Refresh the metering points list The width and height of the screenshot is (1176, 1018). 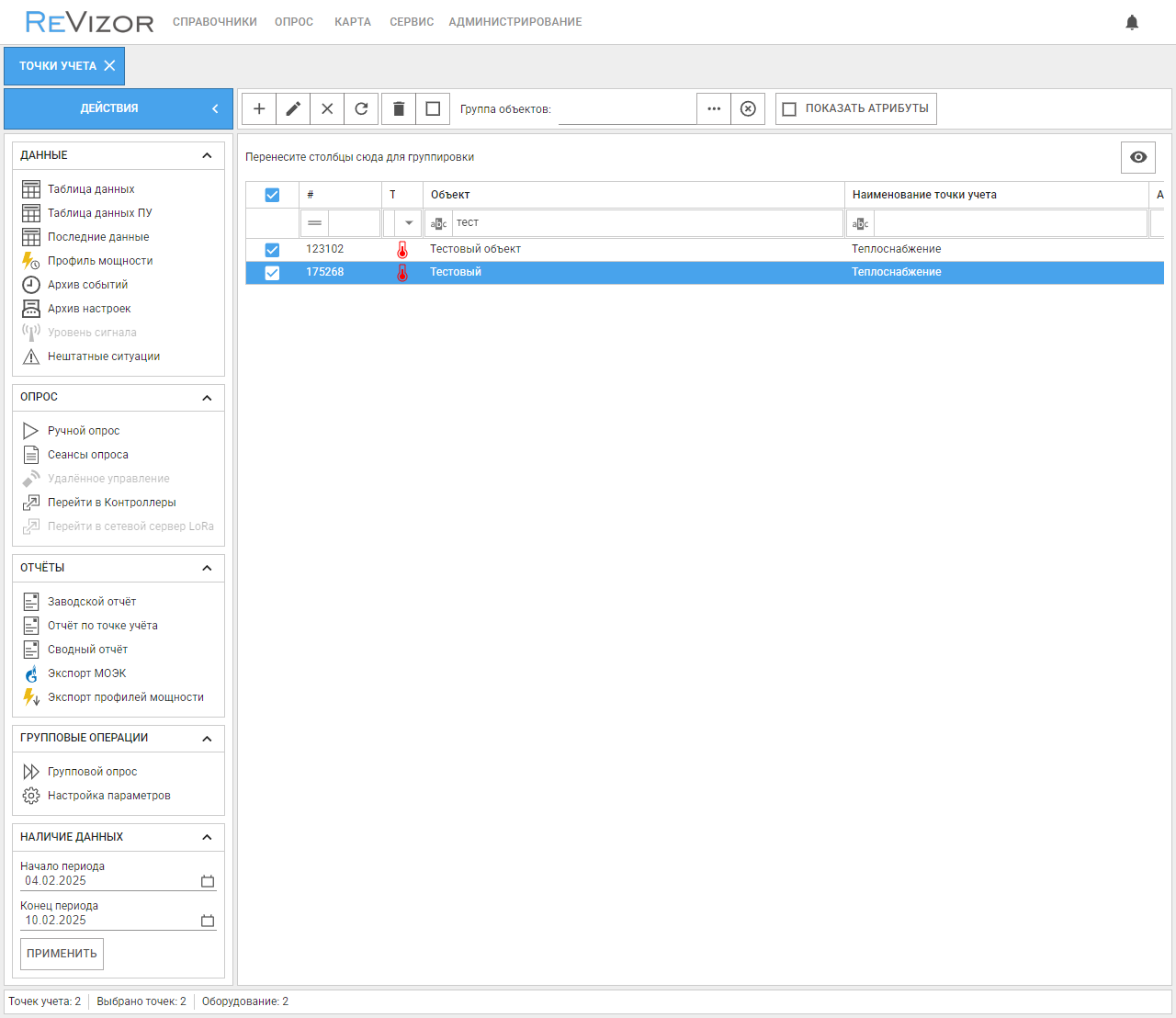361,108
